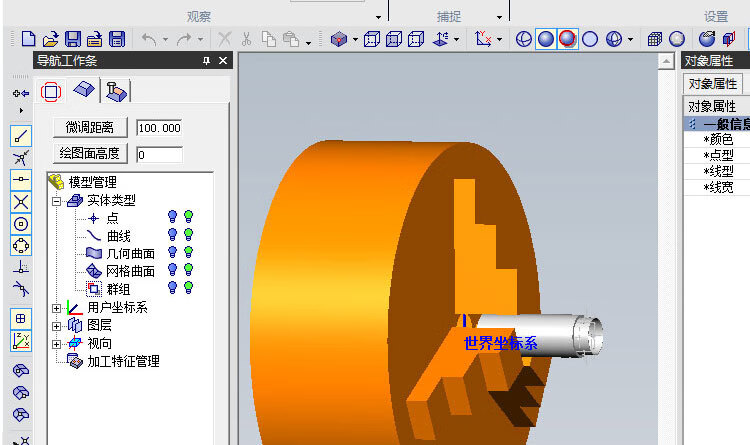This screenshot has height=445, width=750.
Task: Toggle endpoint snap line icon
Action: click(x=21, y=136)
